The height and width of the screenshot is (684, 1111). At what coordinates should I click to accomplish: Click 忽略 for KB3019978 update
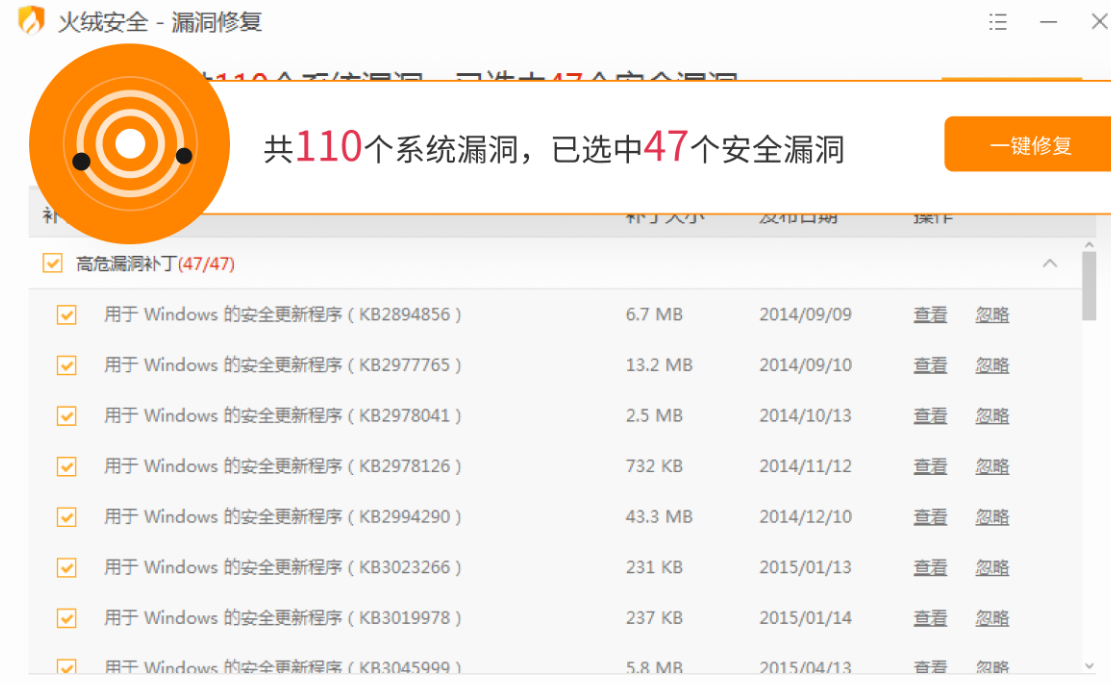pyautogui.click(x=992, y=618)
